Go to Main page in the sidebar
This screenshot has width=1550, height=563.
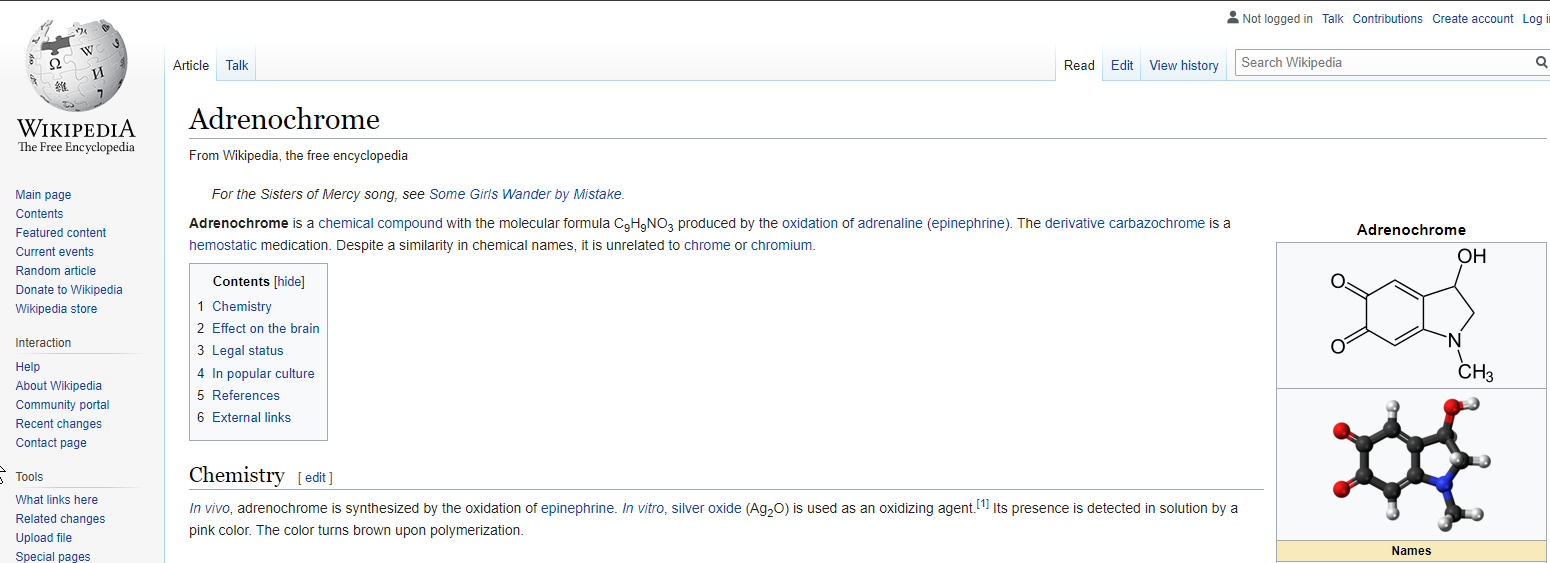tap(43, 195)
